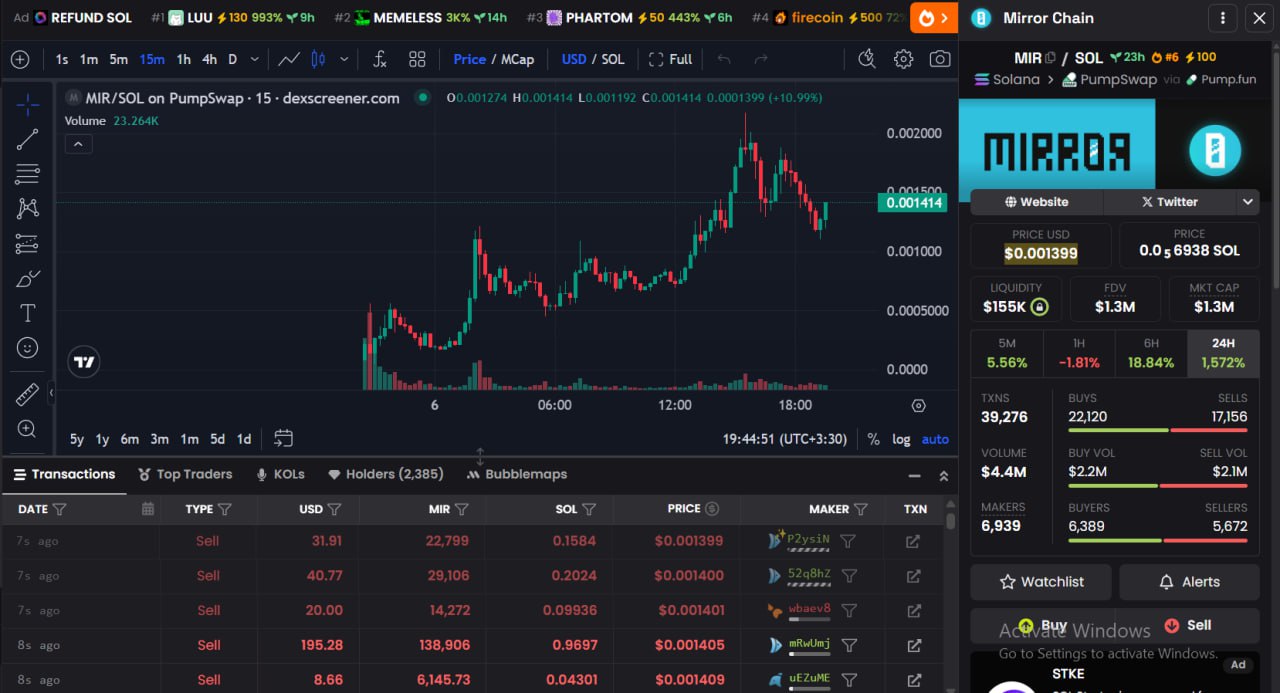The image size is (1280, 693).
Task: Open the transaction link for the P2ysiN row
Action: click(x=913, y=541)
